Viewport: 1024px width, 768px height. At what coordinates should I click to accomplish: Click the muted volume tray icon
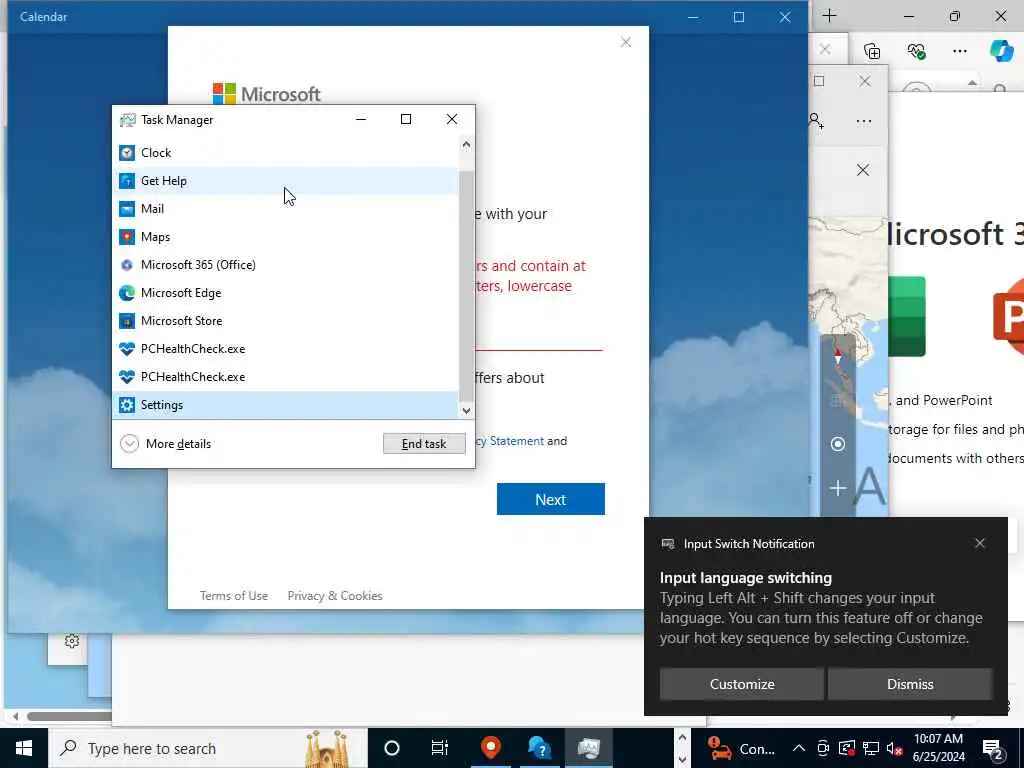pyautogui.click(x=894, y=748)
